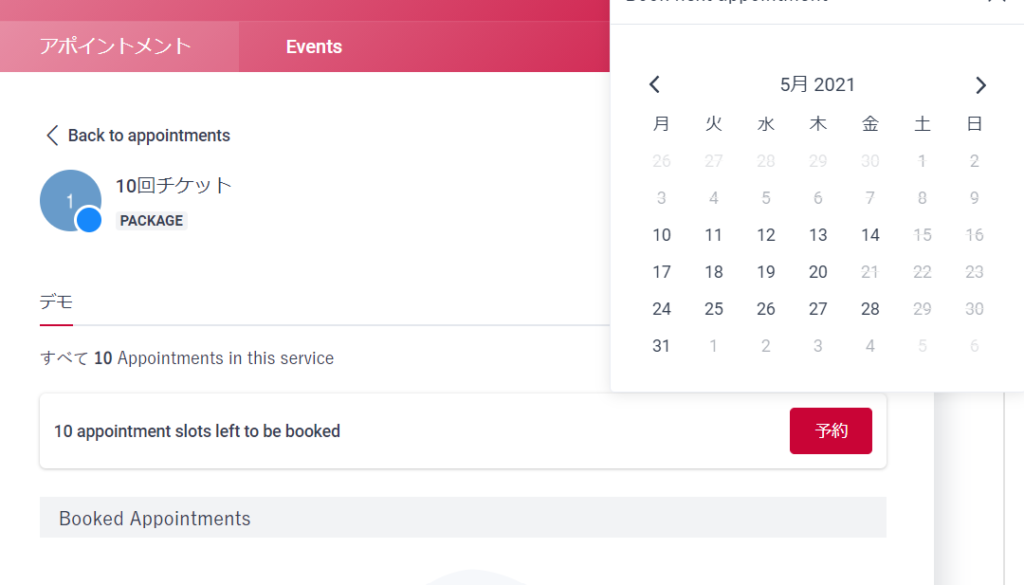Select the デモ tab
The image size is (1024, 585).
56,302
